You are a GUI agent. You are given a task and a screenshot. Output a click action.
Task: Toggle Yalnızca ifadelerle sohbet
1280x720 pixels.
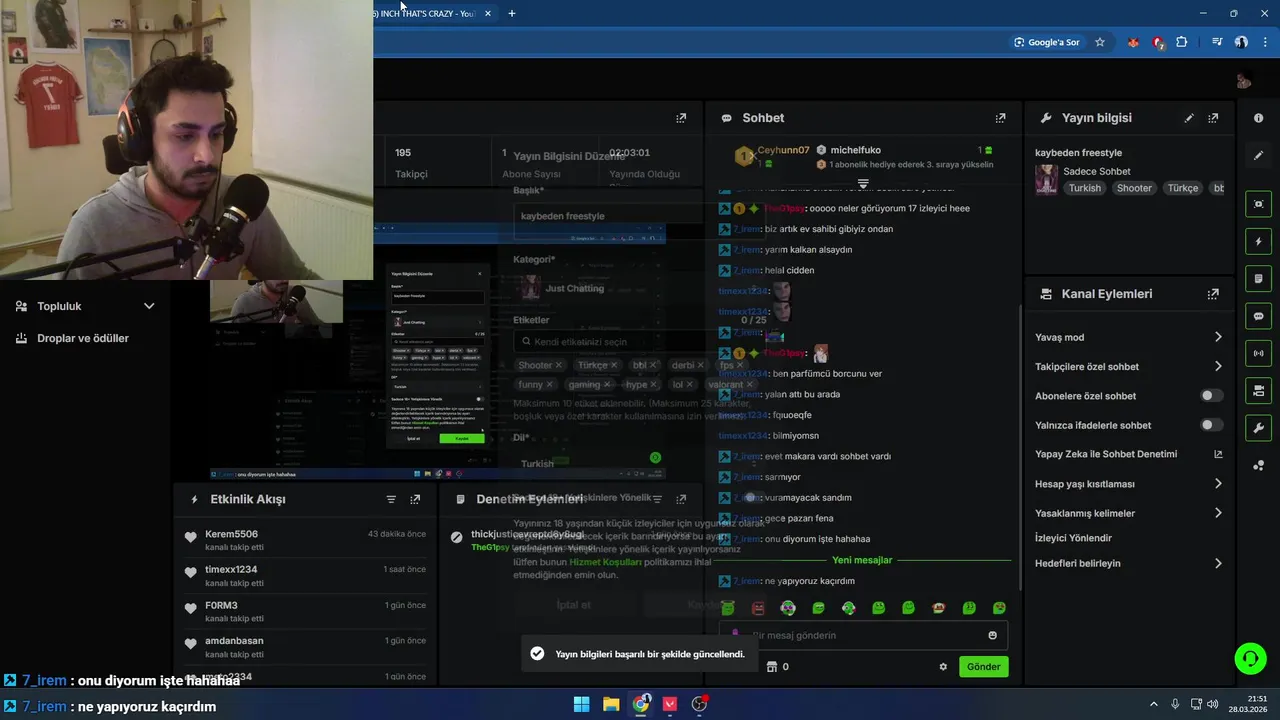[1210, 425]
